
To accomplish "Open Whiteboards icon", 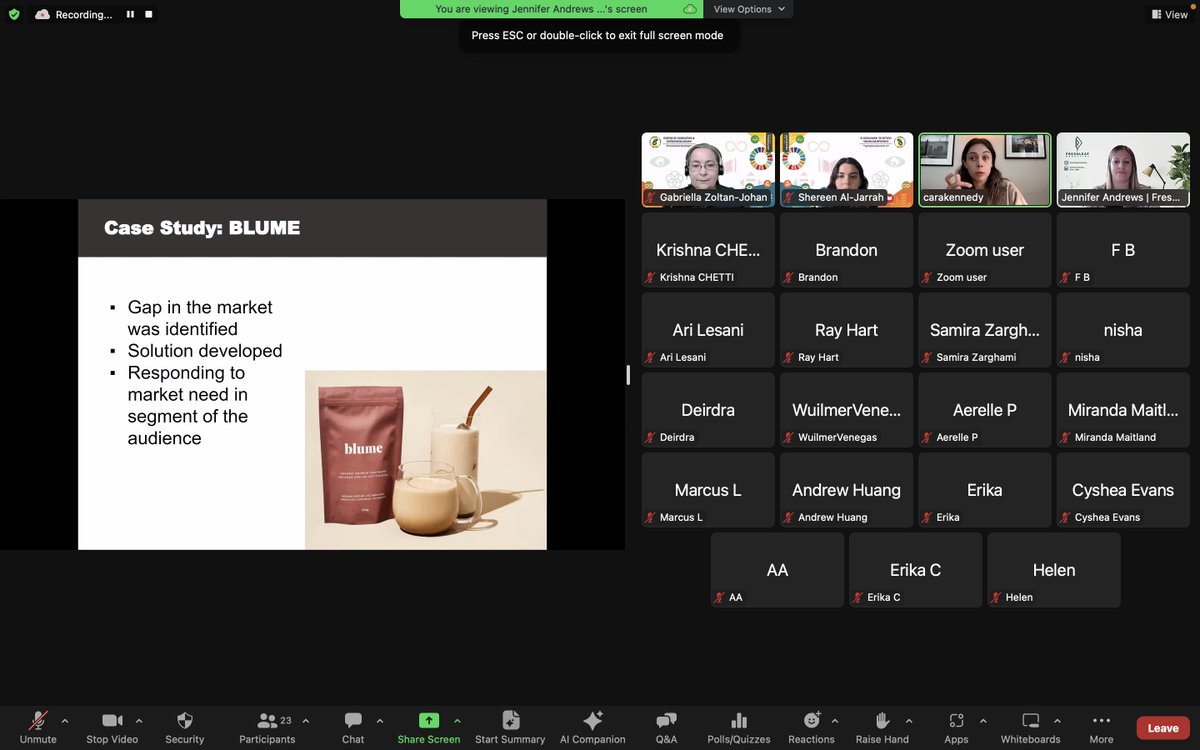I will click(x=1030, y=720).
